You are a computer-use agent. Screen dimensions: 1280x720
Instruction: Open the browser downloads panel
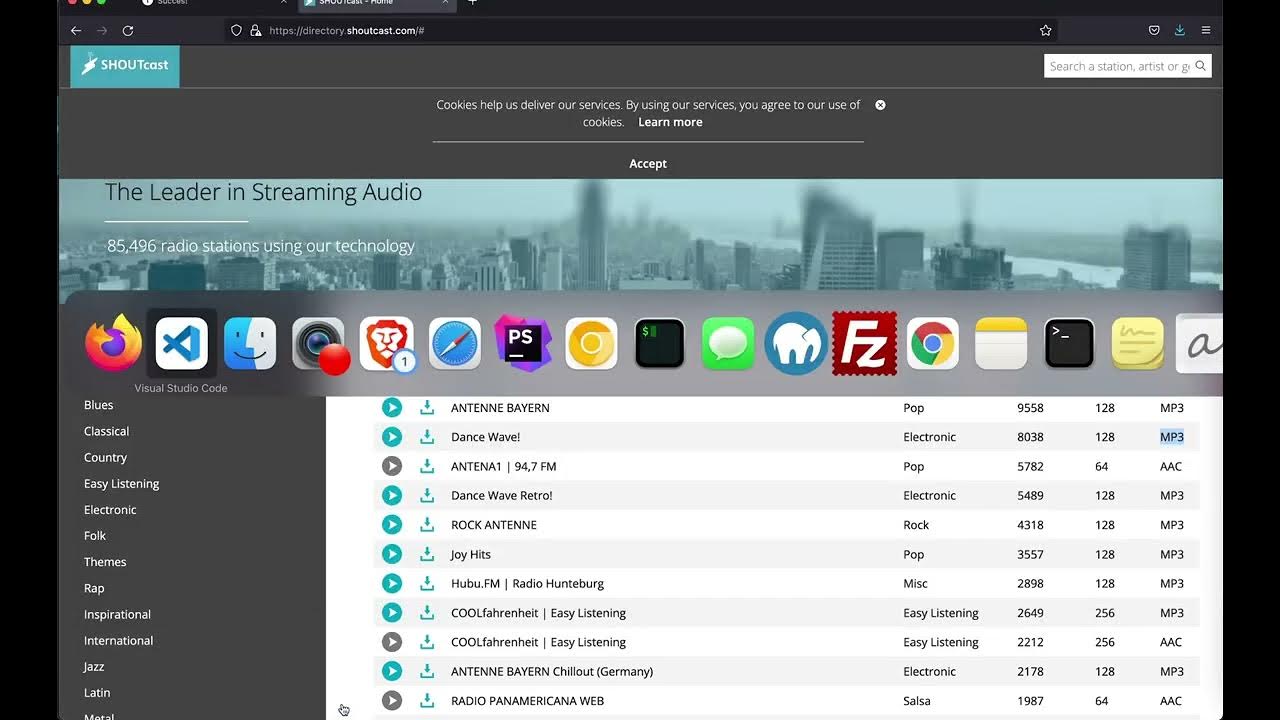(x=1180, y=31)
